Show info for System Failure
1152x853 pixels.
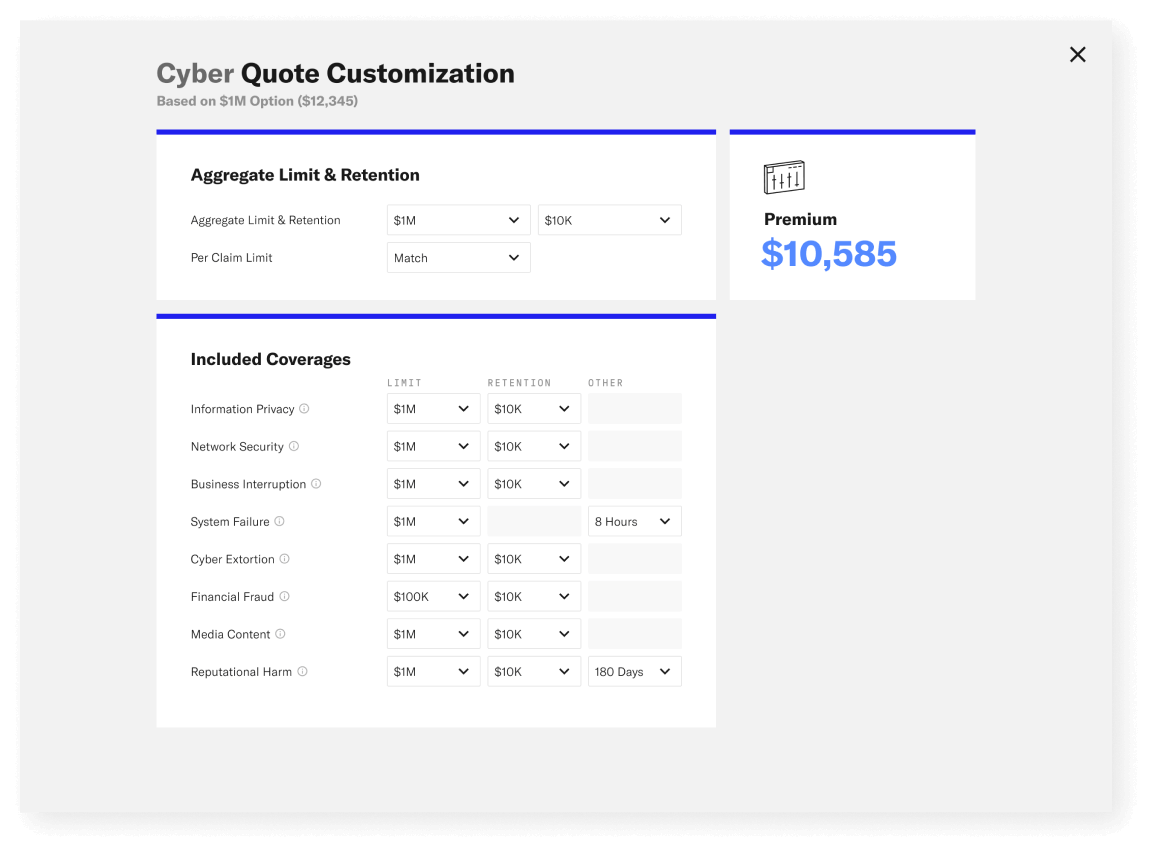(x=279, y=521)
